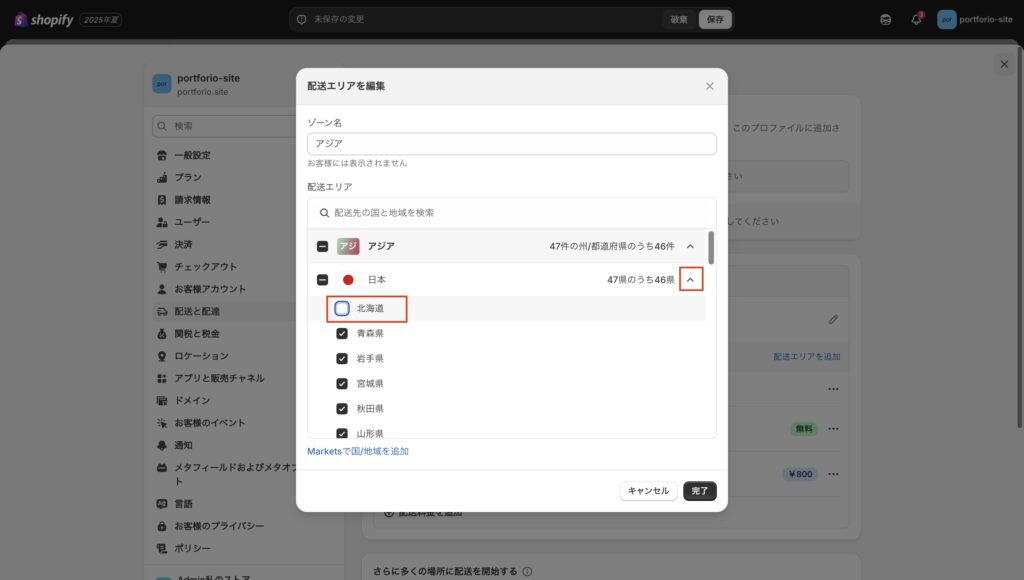Image resolution: width=1024 pixels, height=580 pixels.
Task: Close the 配送エリアを編集 dialog with X
Action: coord(710,86)
